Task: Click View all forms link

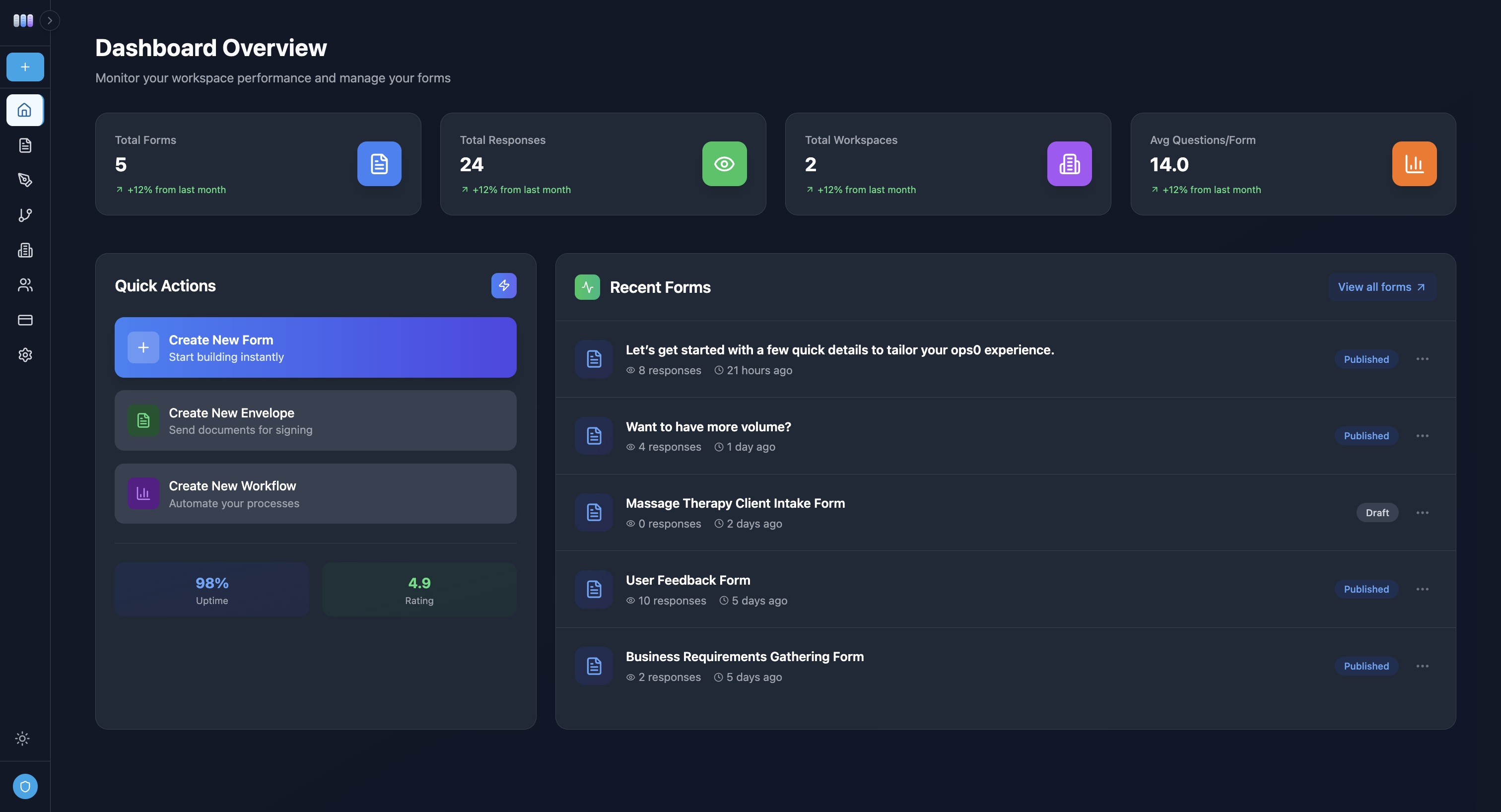Action: (x=1381, y=287)
